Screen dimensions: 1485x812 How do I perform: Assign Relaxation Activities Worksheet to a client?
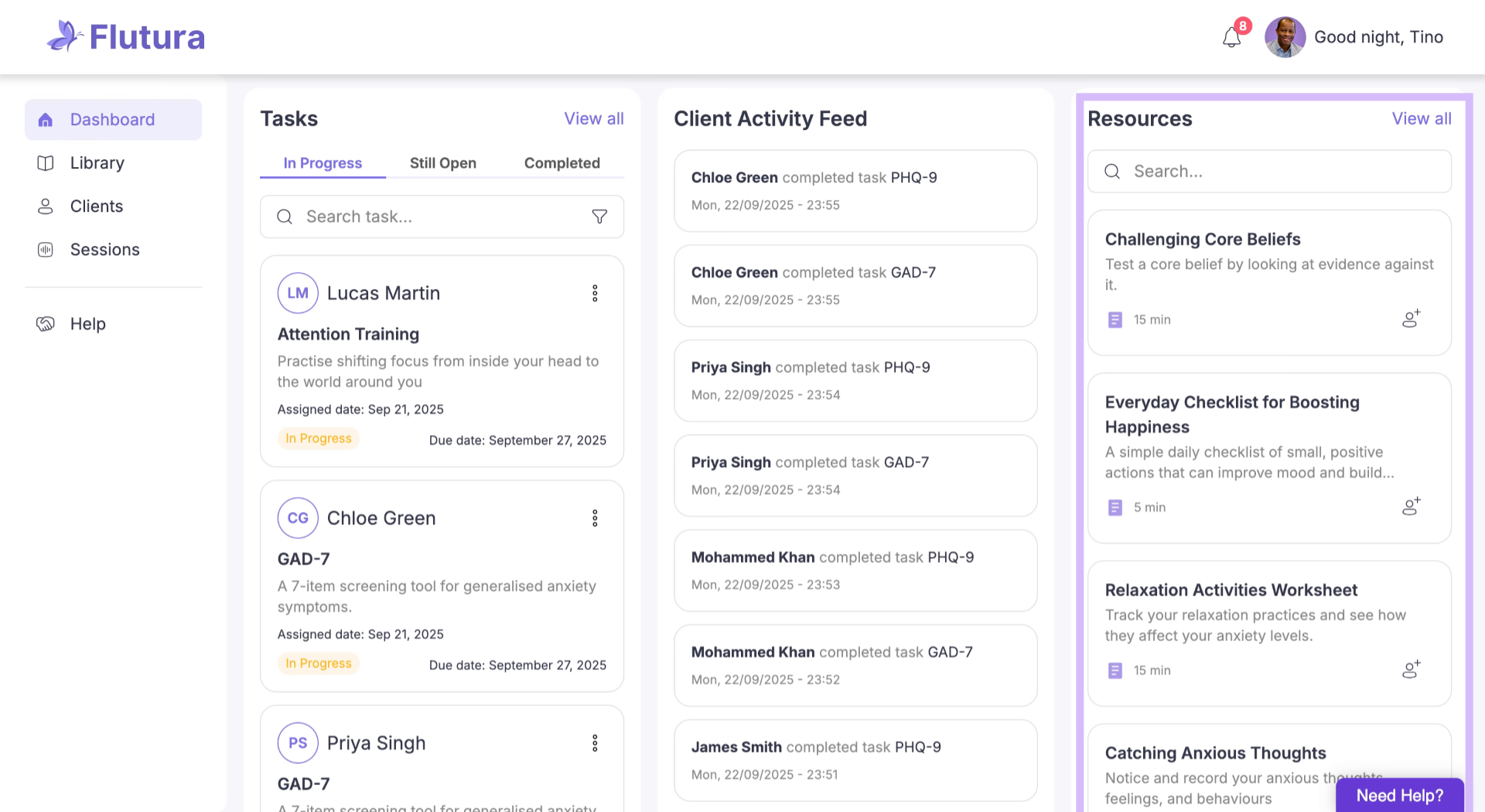tap(1412, 670)
